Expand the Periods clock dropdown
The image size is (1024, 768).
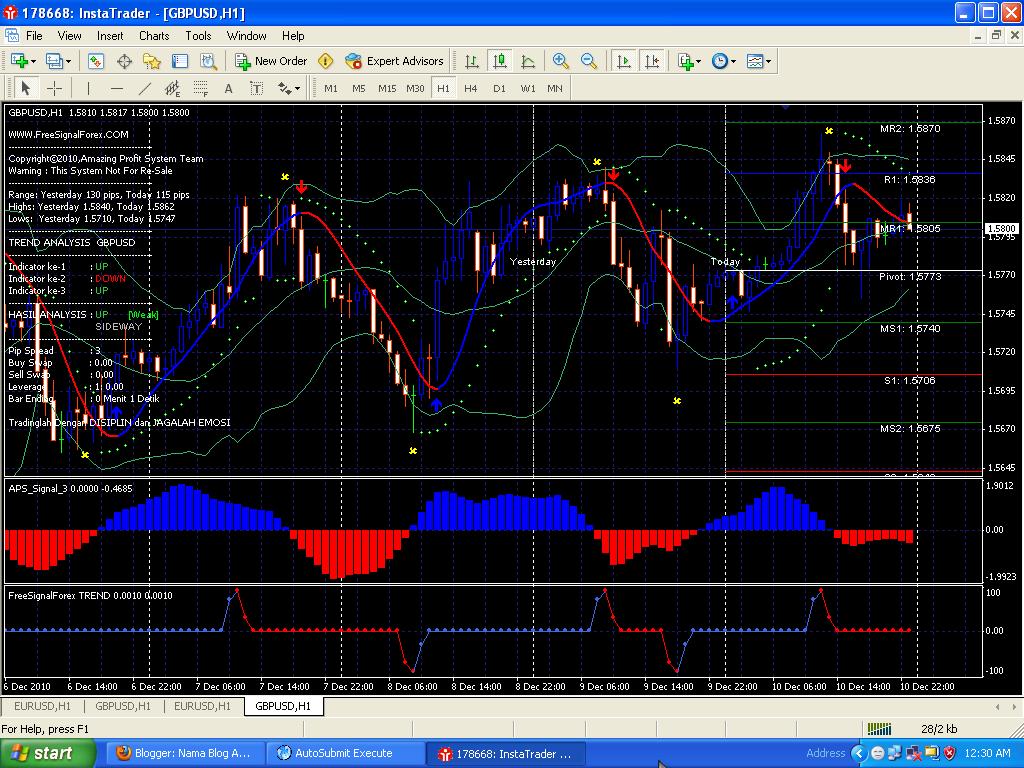tap(723, 61)
